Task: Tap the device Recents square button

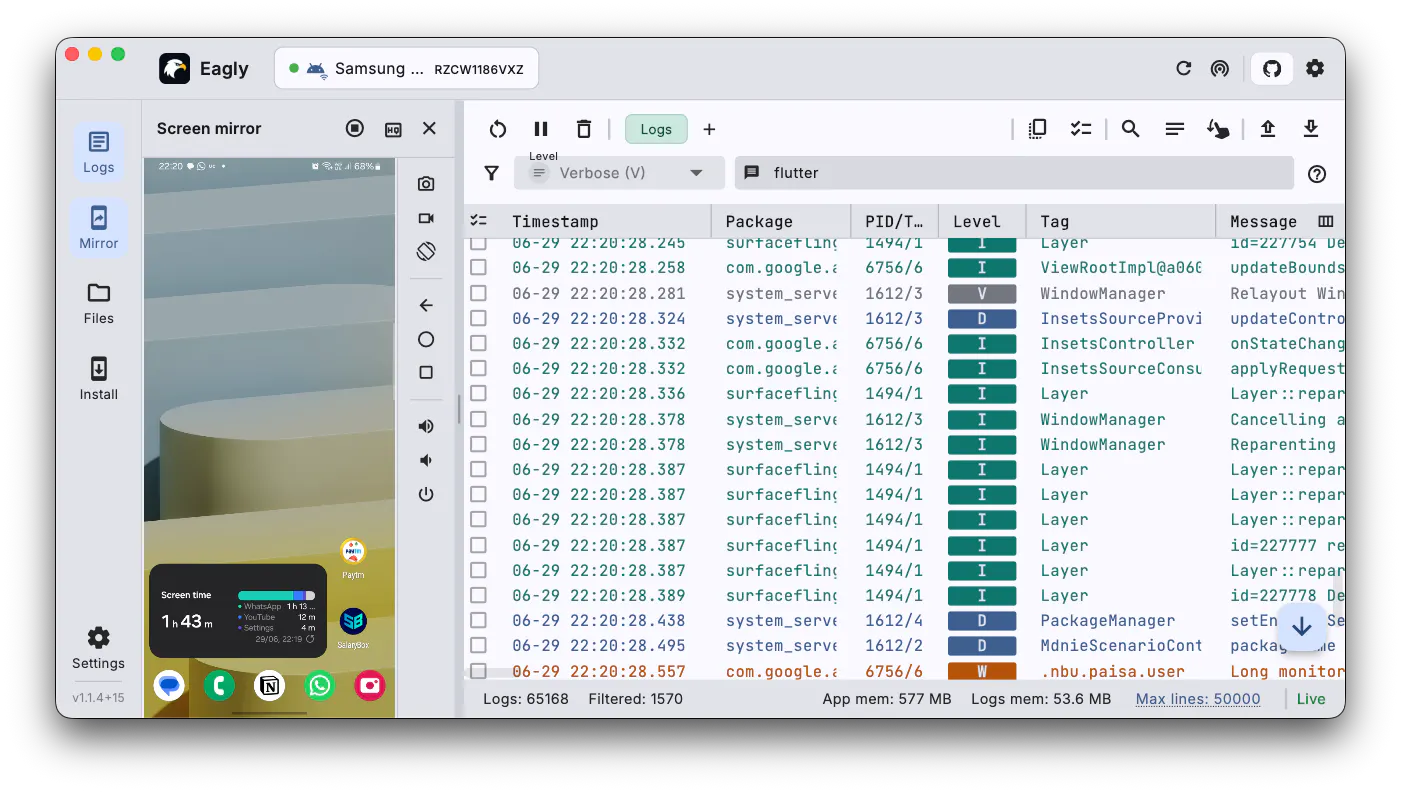Action: click(426, 372)
